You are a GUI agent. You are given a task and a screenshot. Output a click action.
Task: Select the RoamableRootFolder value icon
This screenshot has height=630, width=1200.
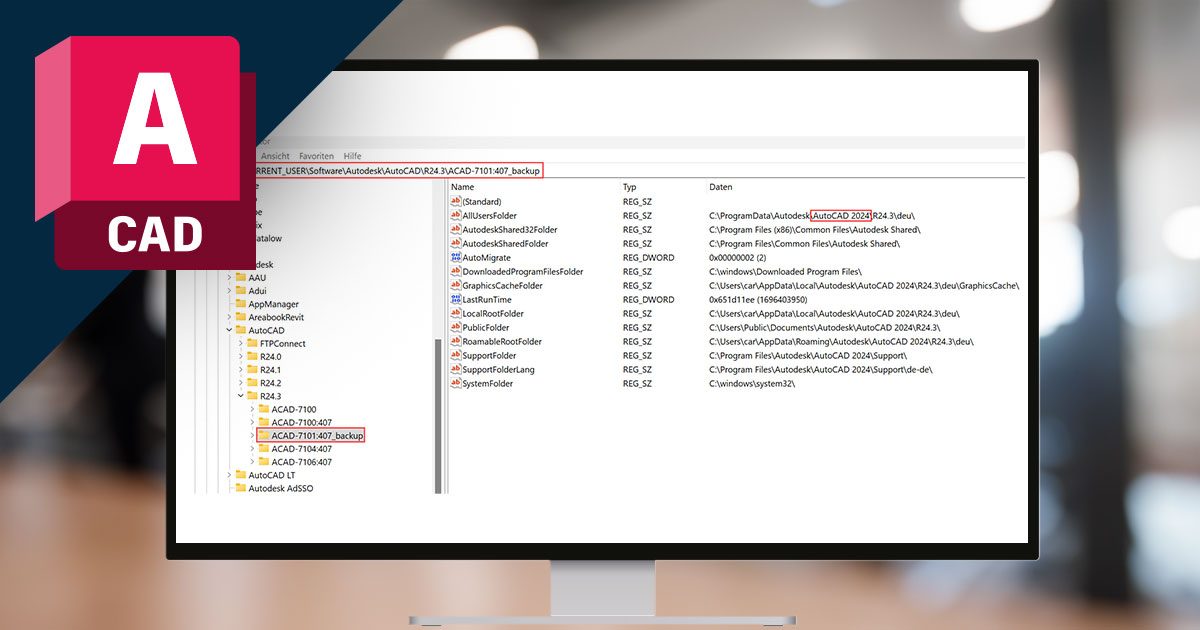[x=456, y=342]
